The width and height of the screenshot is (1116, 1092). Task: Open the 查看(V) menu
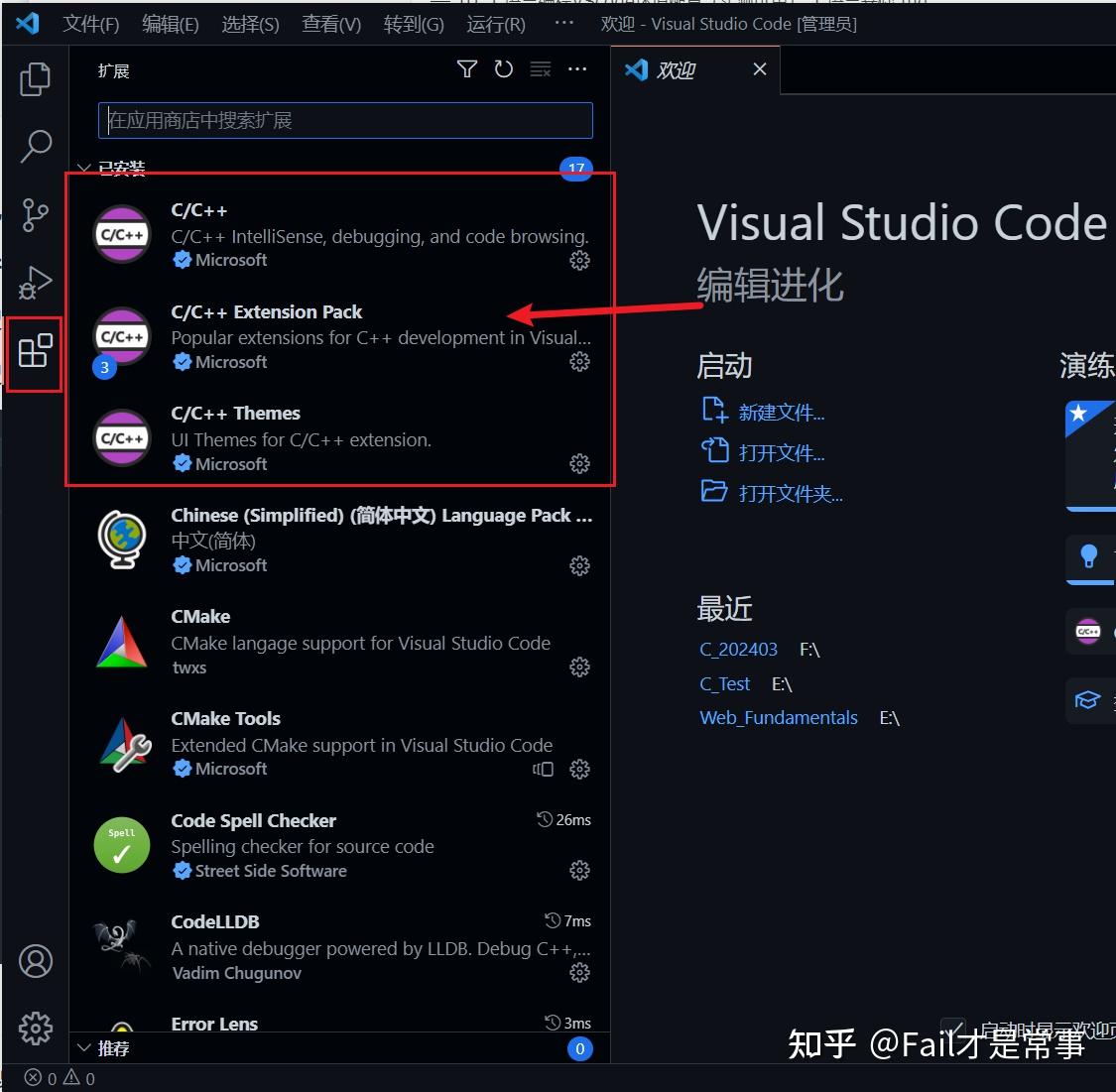pos(330,24)
